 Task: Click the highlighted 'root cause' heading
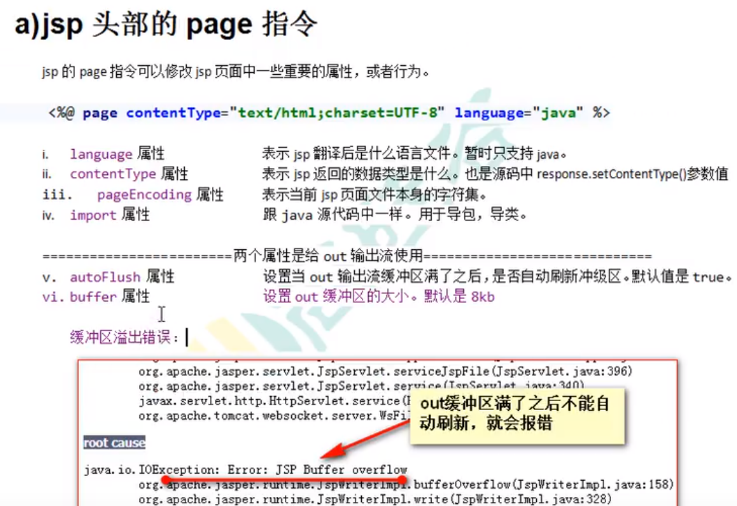point(114,443)
